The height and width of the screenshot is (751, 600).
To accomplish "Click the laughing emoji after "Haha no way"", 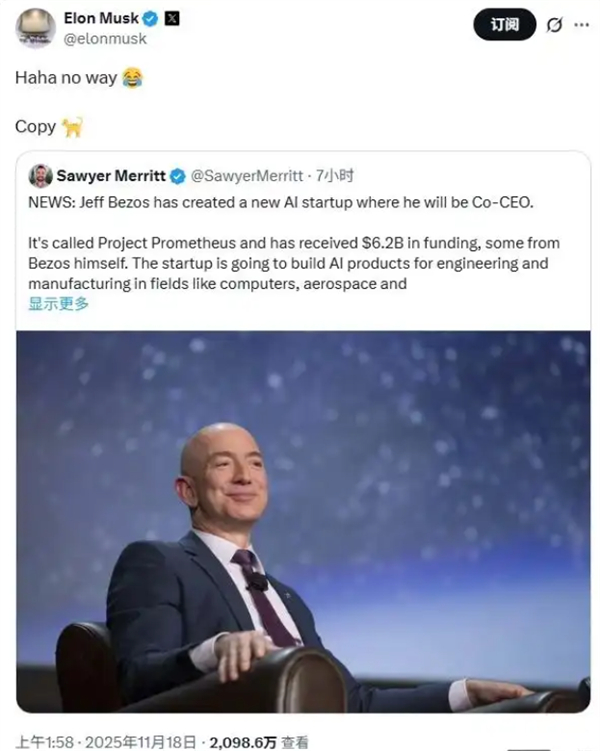I will coord(132,79).
